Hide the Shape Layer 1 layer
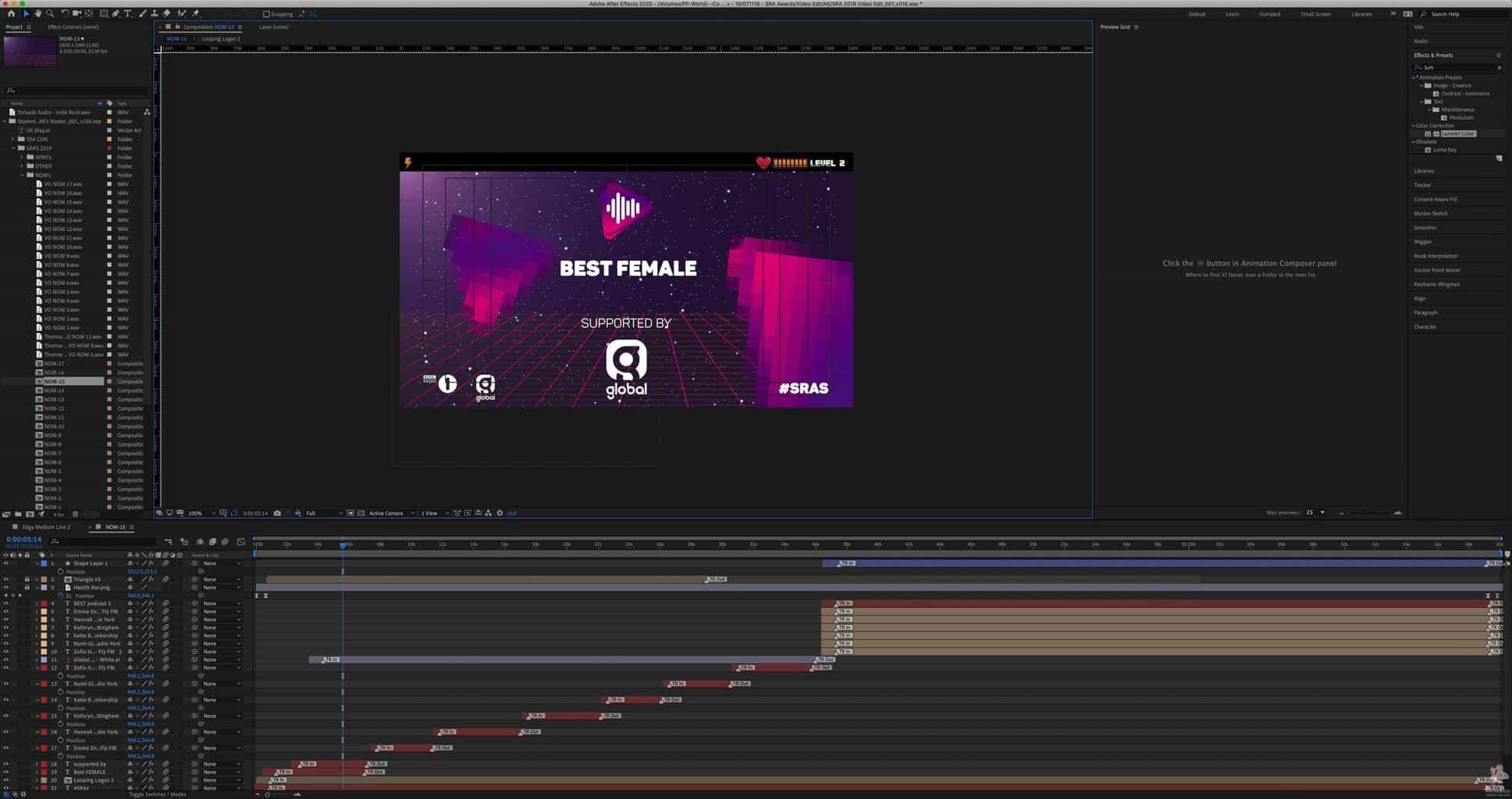1512x799 pixels. point(5,563)
